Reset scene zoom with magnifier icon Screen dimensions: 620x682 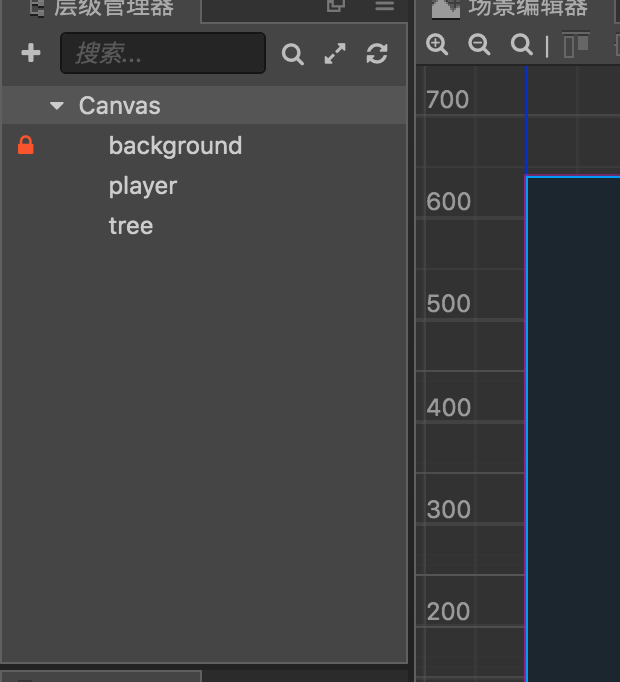[521, 44]
